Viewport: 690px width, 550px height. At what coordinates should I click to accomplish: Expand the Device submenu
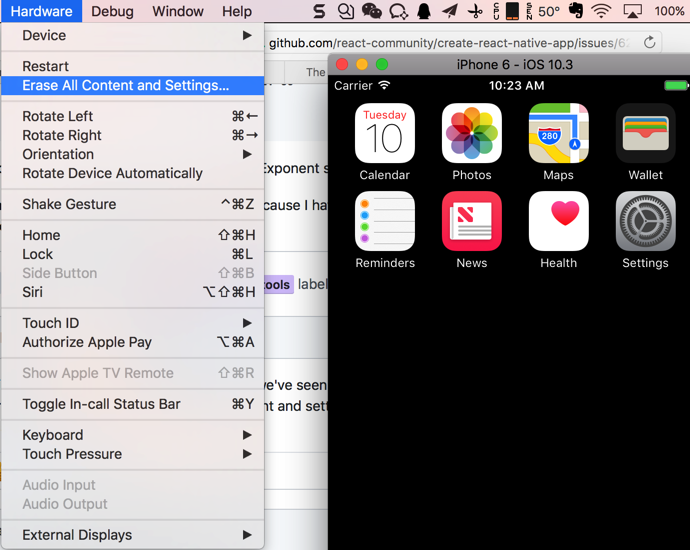pyautogui.click(x=132, y=35)
